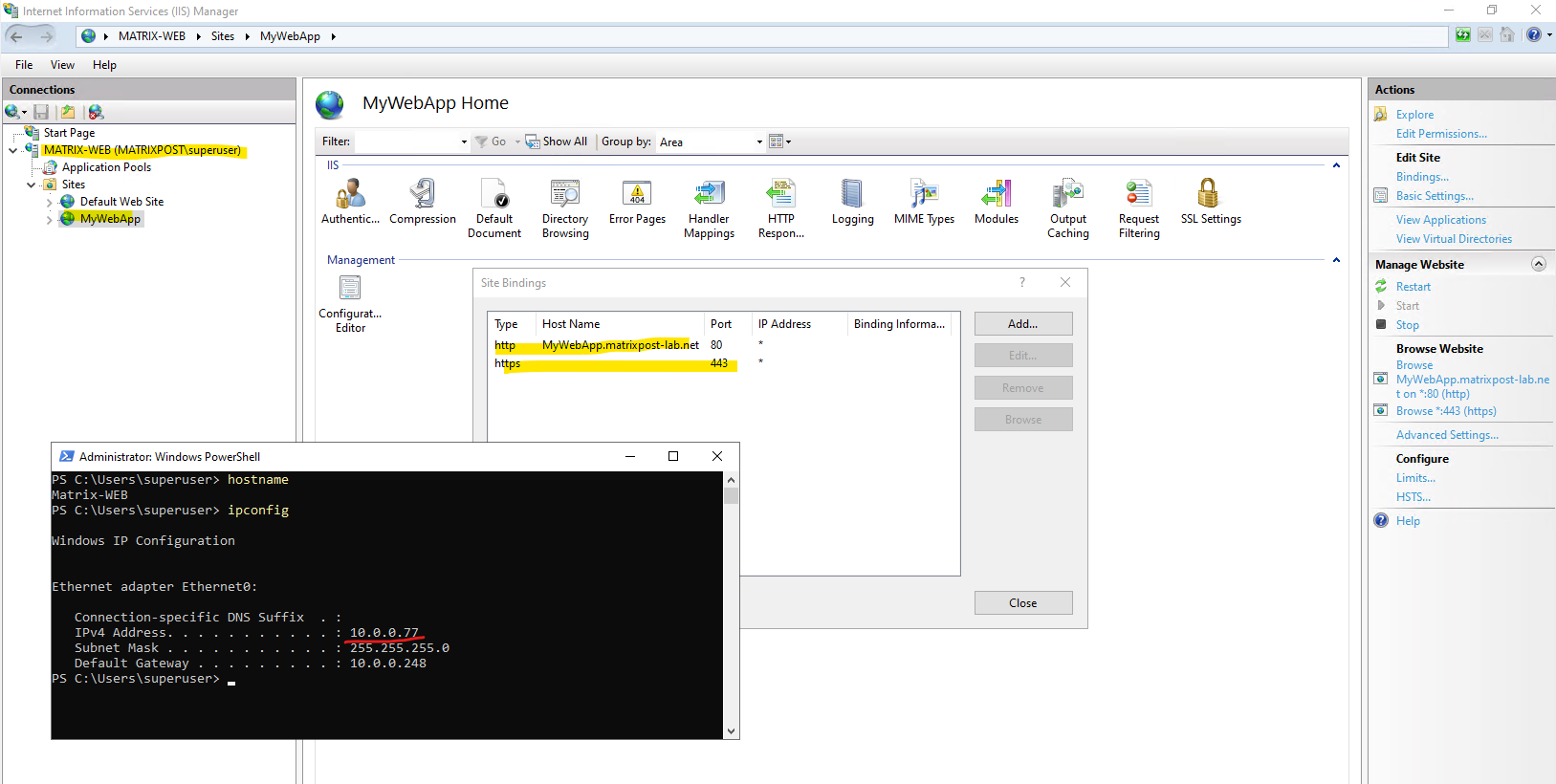Select Start Page in Connections tree
The width and height of the screenshot is (1556, 784).
(x=69, y=133)
